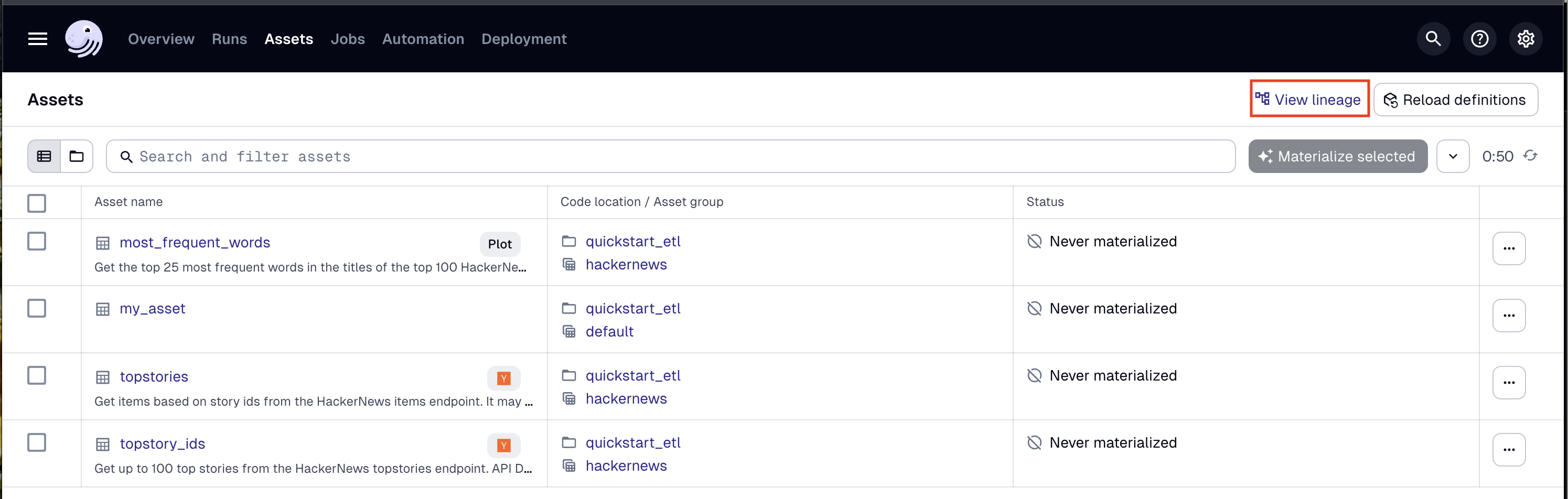Click the refresh assets icon beside the countdown
The height and width of the screenshot is (499, 1568).
coord(1531,156)
